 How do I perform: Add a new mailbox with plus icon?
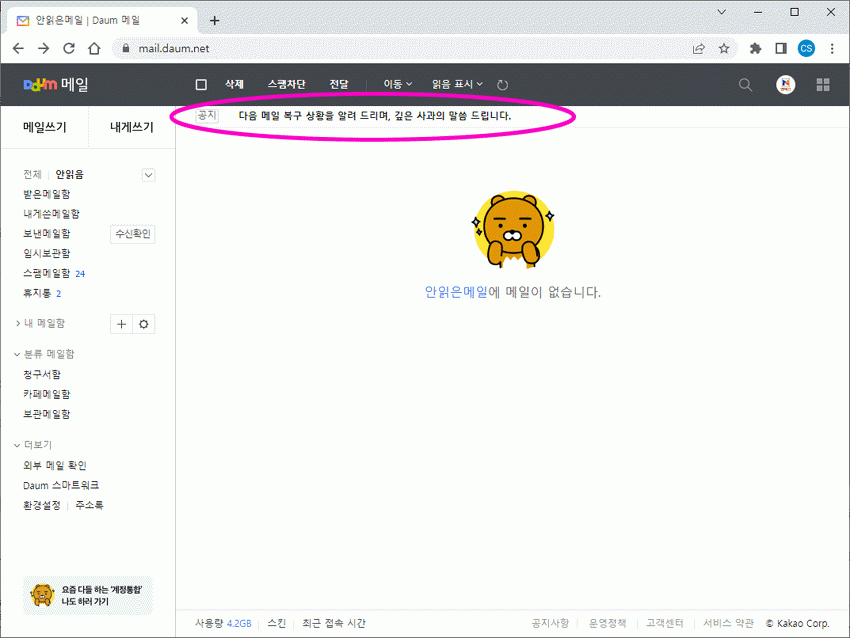coord(121,324)
